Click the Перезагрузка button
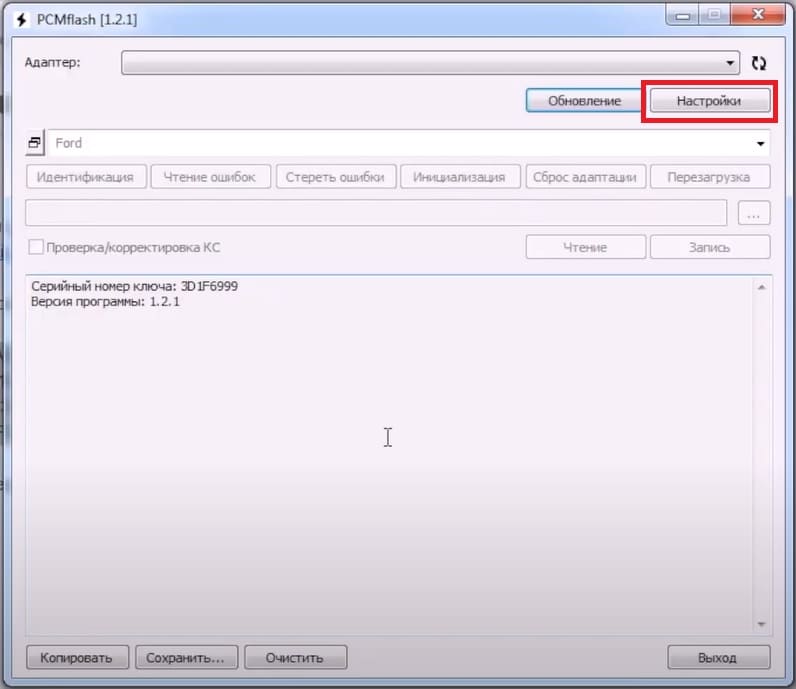Screen dimensions: 796x689 (x=710, y=177)
